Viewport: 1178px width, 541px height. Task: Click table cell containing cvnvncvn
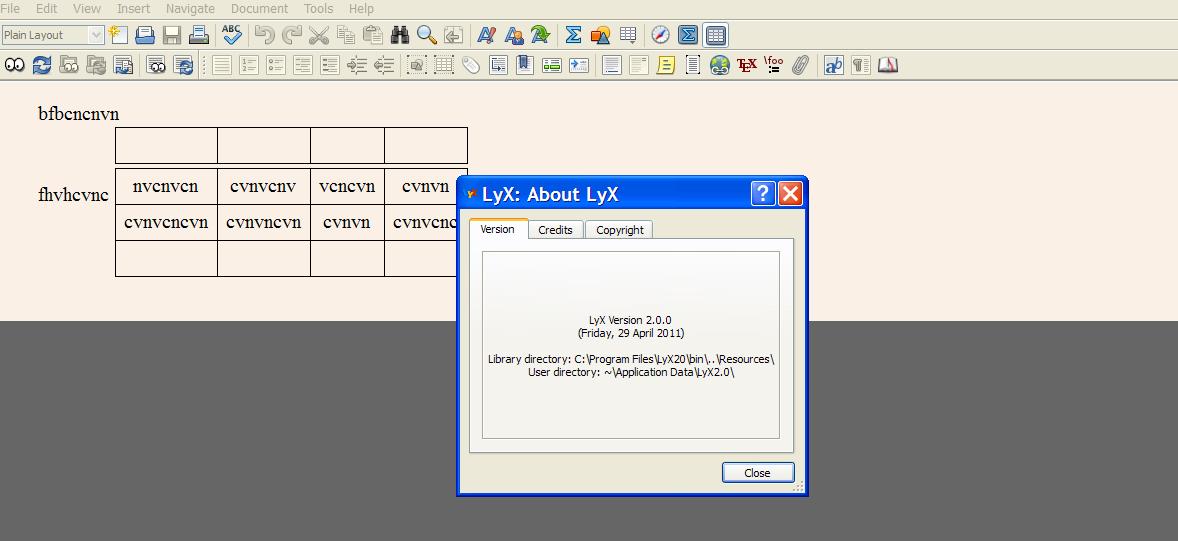264,222
